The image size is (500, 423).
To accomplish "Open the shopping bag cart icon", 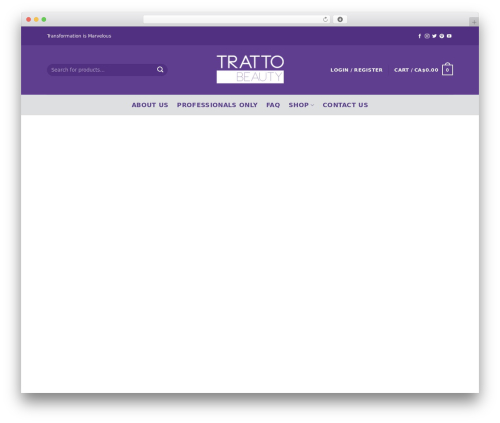I will click(x=447, y=69).
